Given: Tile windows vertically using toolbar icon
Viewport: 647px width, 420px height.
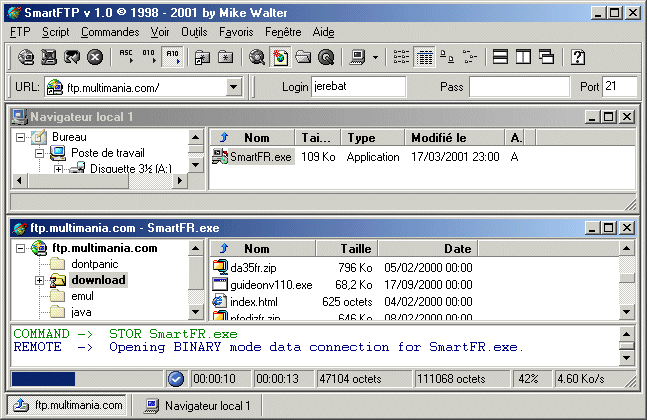Looking at the screenshot, I should [x=523, y=57].
